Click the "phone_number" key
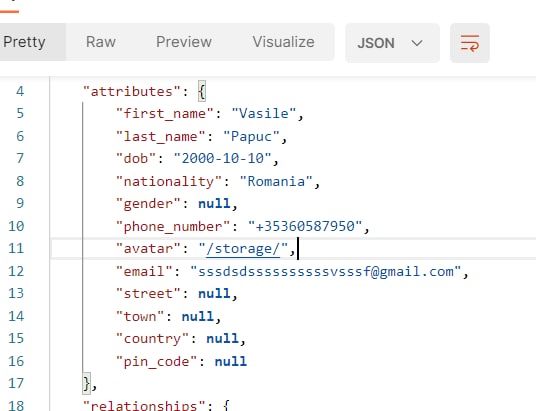The width and height of the screenshot is (536, 411). pos(173,226)
